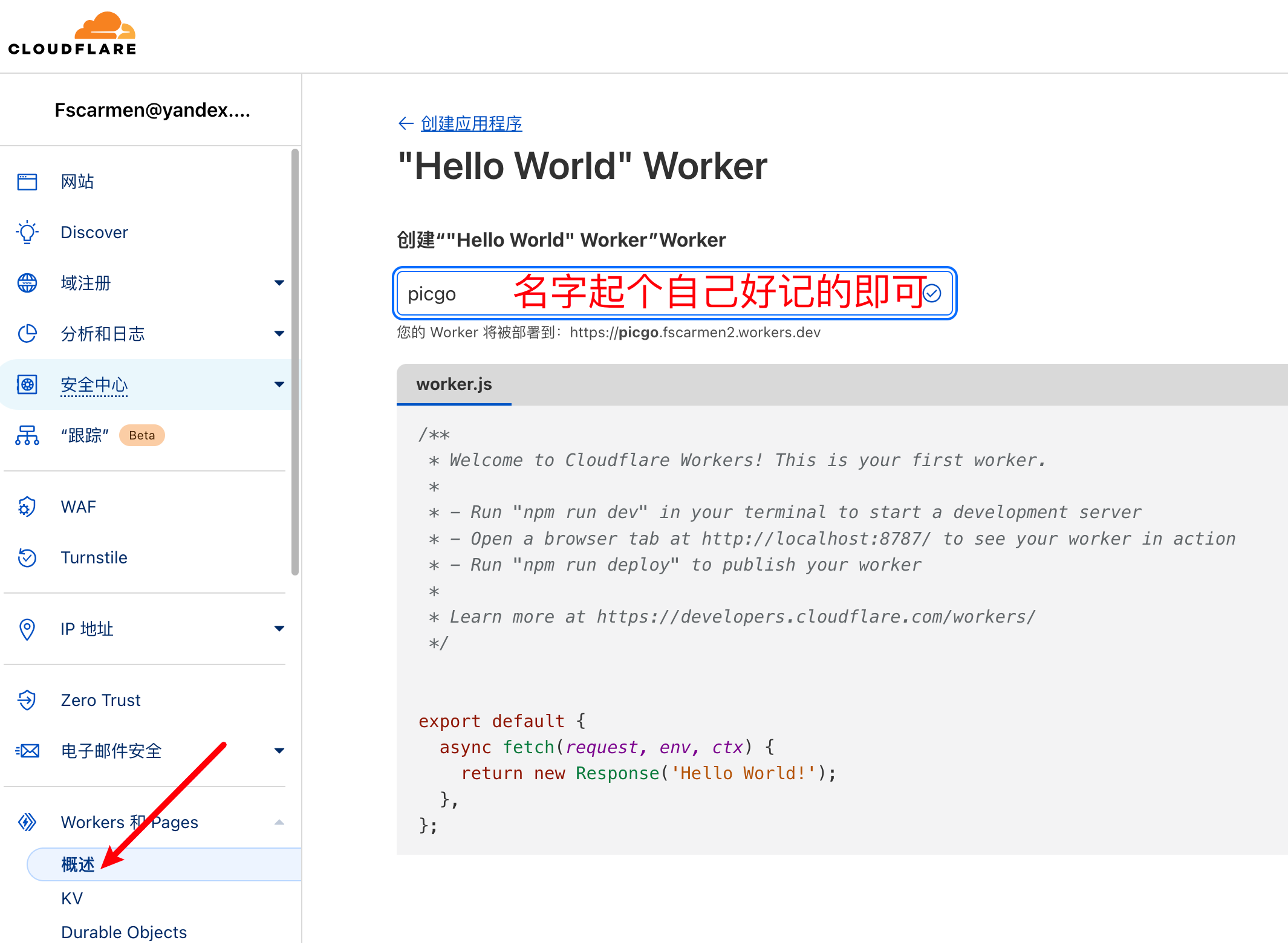Screen dimensions: 1288x943
Task: Switch to the worker.js tab
Action: (x=454, y=384)
